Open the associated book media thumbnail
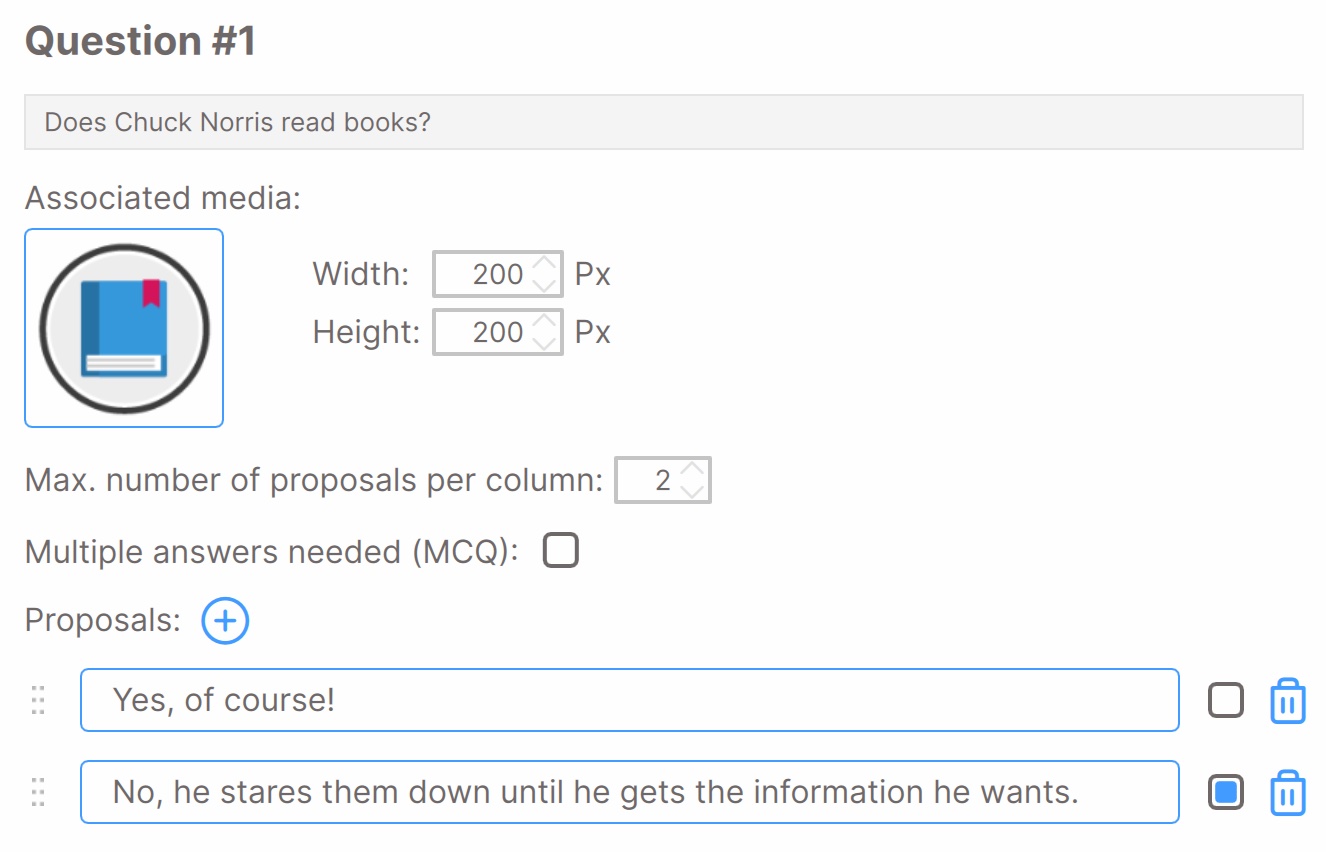The width and height of the screenshot is (1326, 852). coord(124,328)
